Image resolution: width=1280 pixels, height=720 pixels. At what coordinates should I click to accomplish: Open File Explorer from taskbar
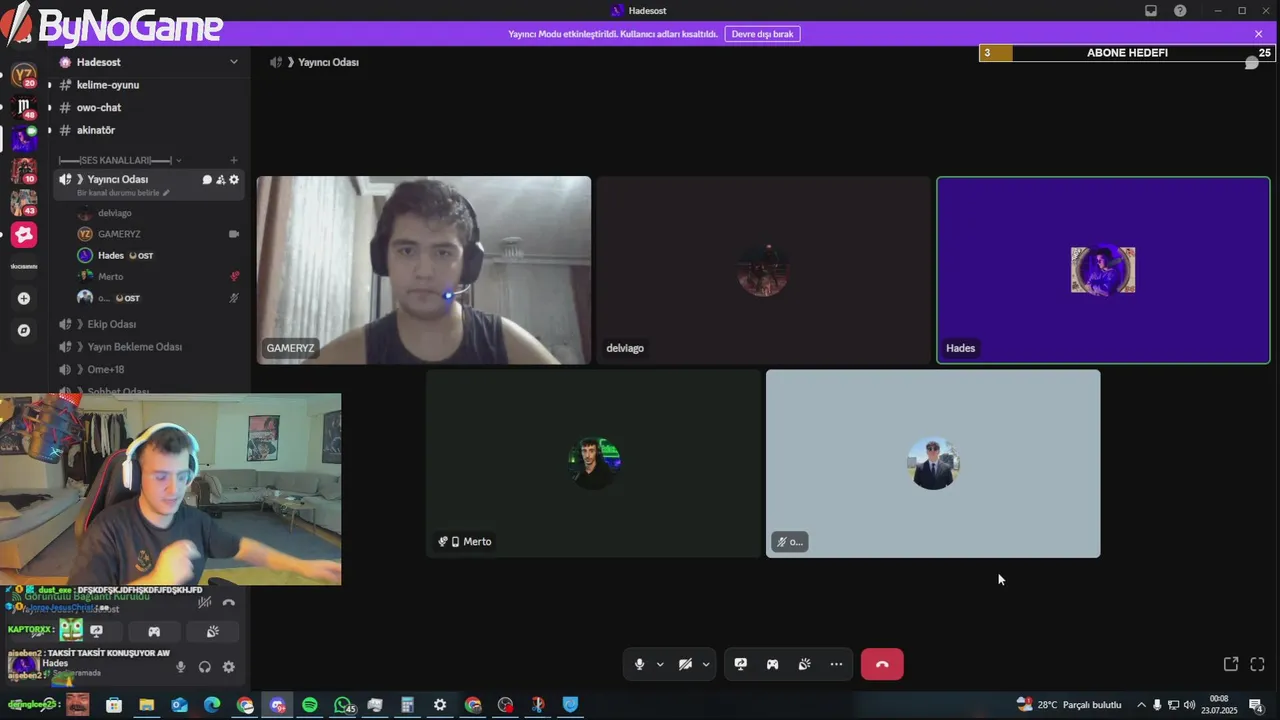[147, 705]
